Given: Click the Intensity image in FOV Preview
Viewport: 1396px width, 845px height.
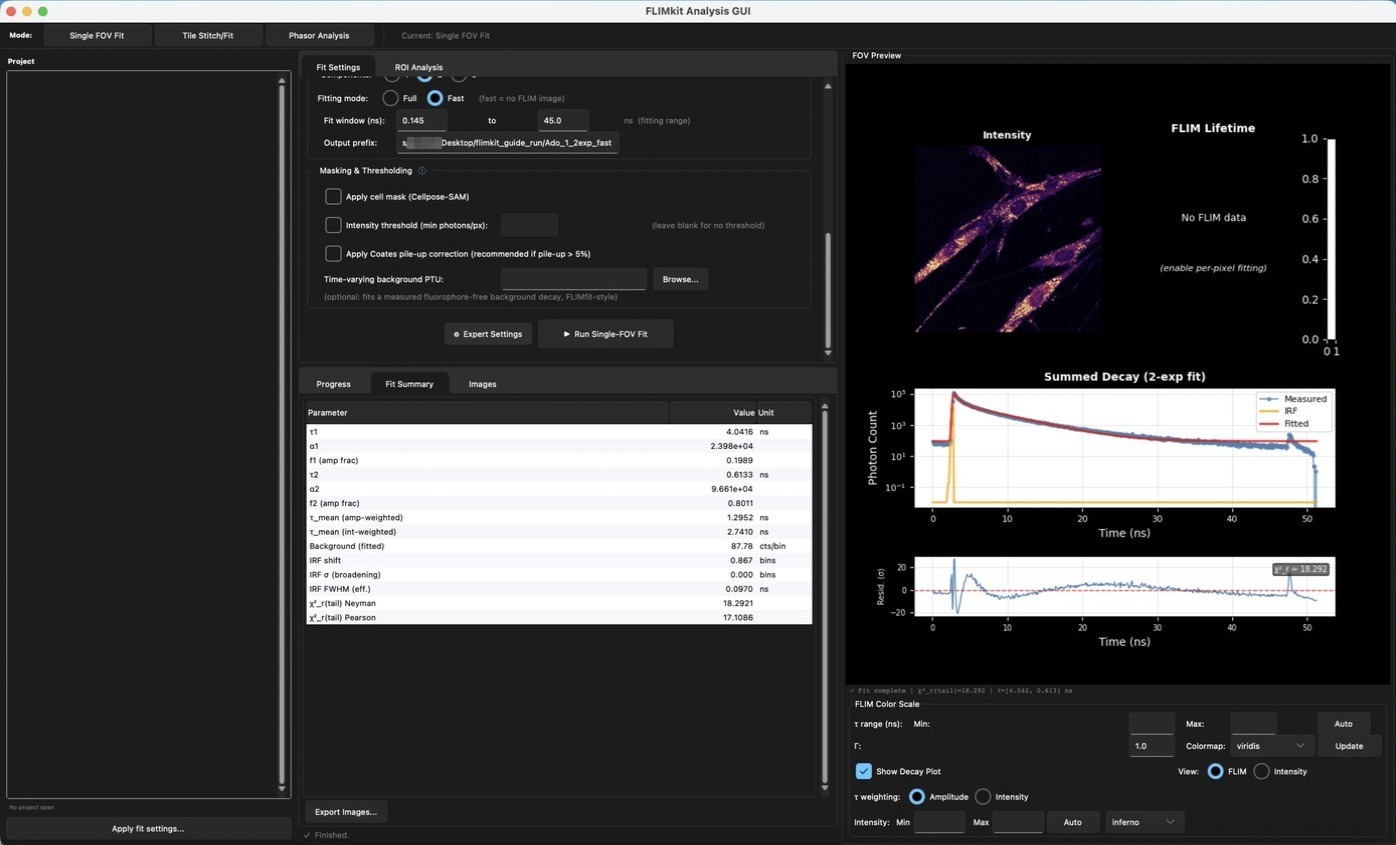Looking at the screenshot, I should coord(1007,239).
